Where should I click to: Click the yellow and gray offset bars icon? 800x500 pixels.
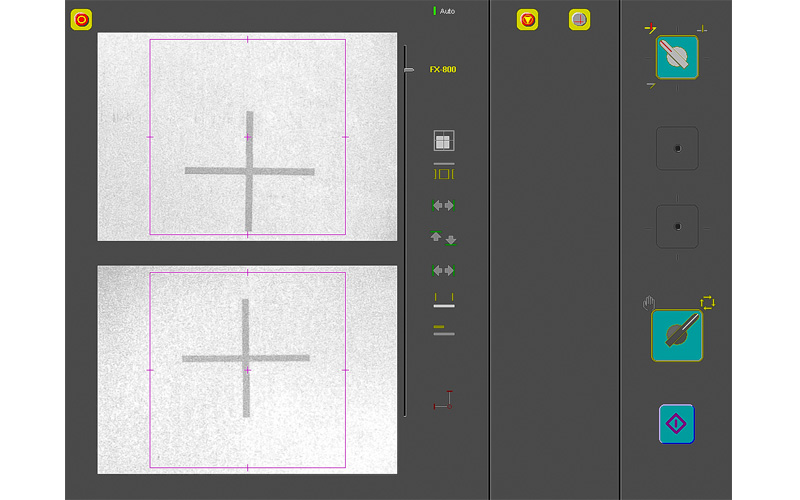tap(443, 330)
